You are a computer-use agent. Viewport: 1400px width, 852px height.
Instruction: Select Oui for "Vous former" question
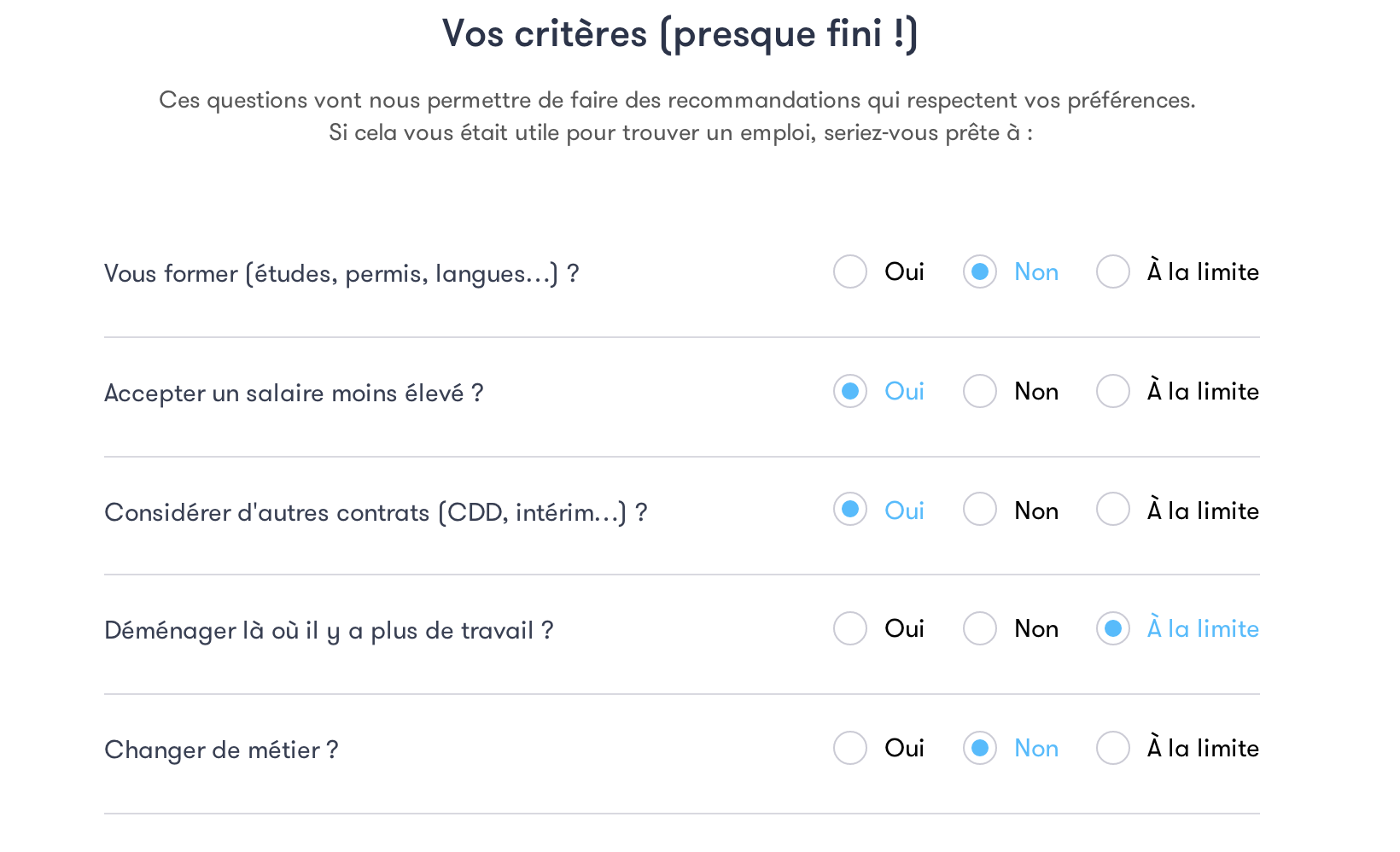[x=850, y=272]
